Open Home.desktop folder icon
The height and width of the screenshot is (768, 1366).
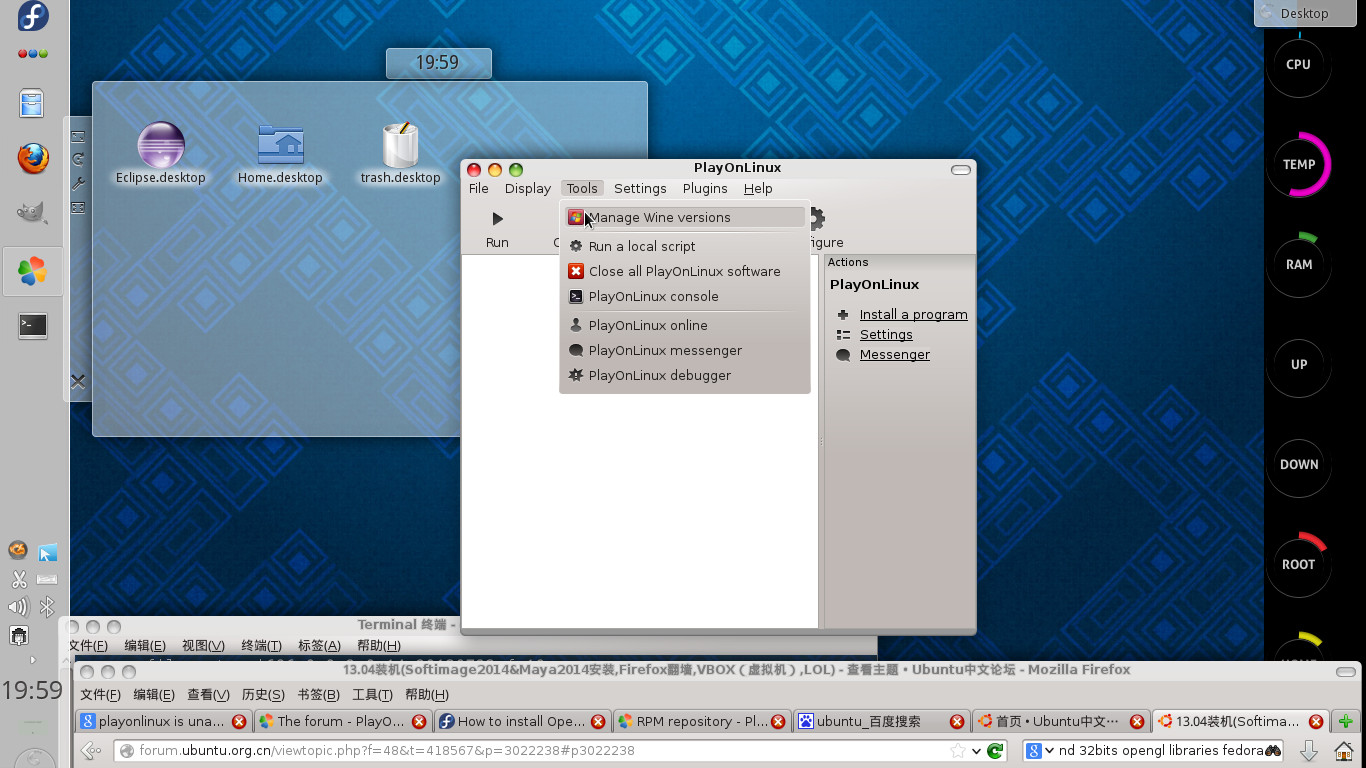pyautogui.click(x=280, y=154)
